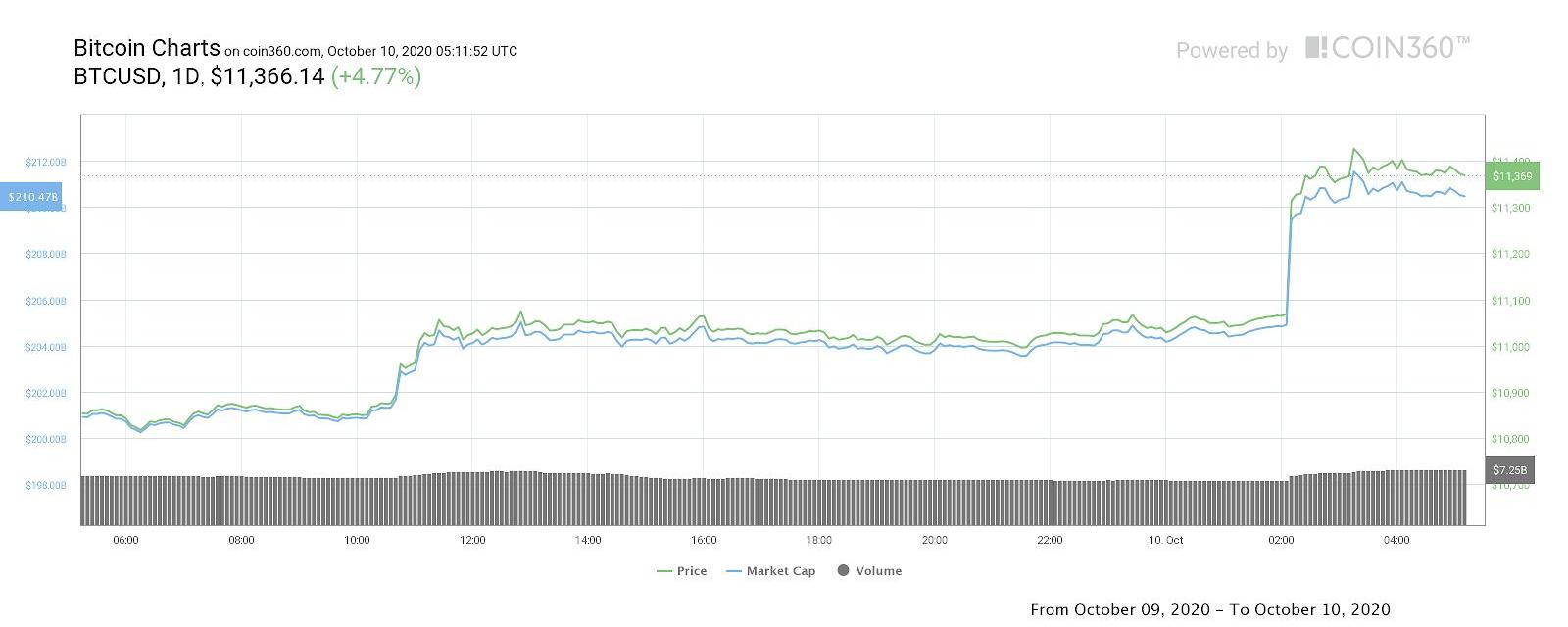Click the green Price legend line marker

[x=664, y=571]
